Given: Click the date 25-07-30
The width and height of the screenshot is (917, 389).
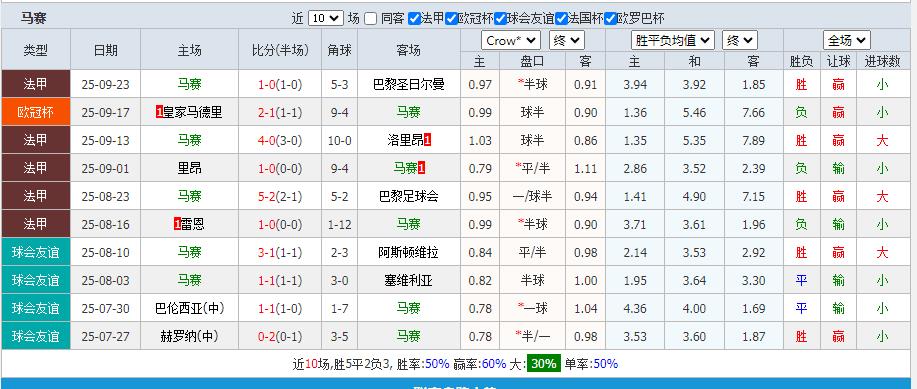Looking at the screenshot, I should tap(105, 309).
